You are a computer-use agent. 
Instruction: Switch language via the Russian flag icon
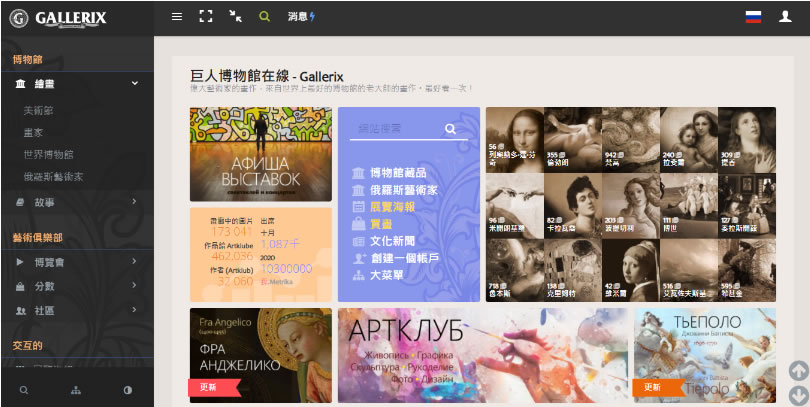[753, 17]
